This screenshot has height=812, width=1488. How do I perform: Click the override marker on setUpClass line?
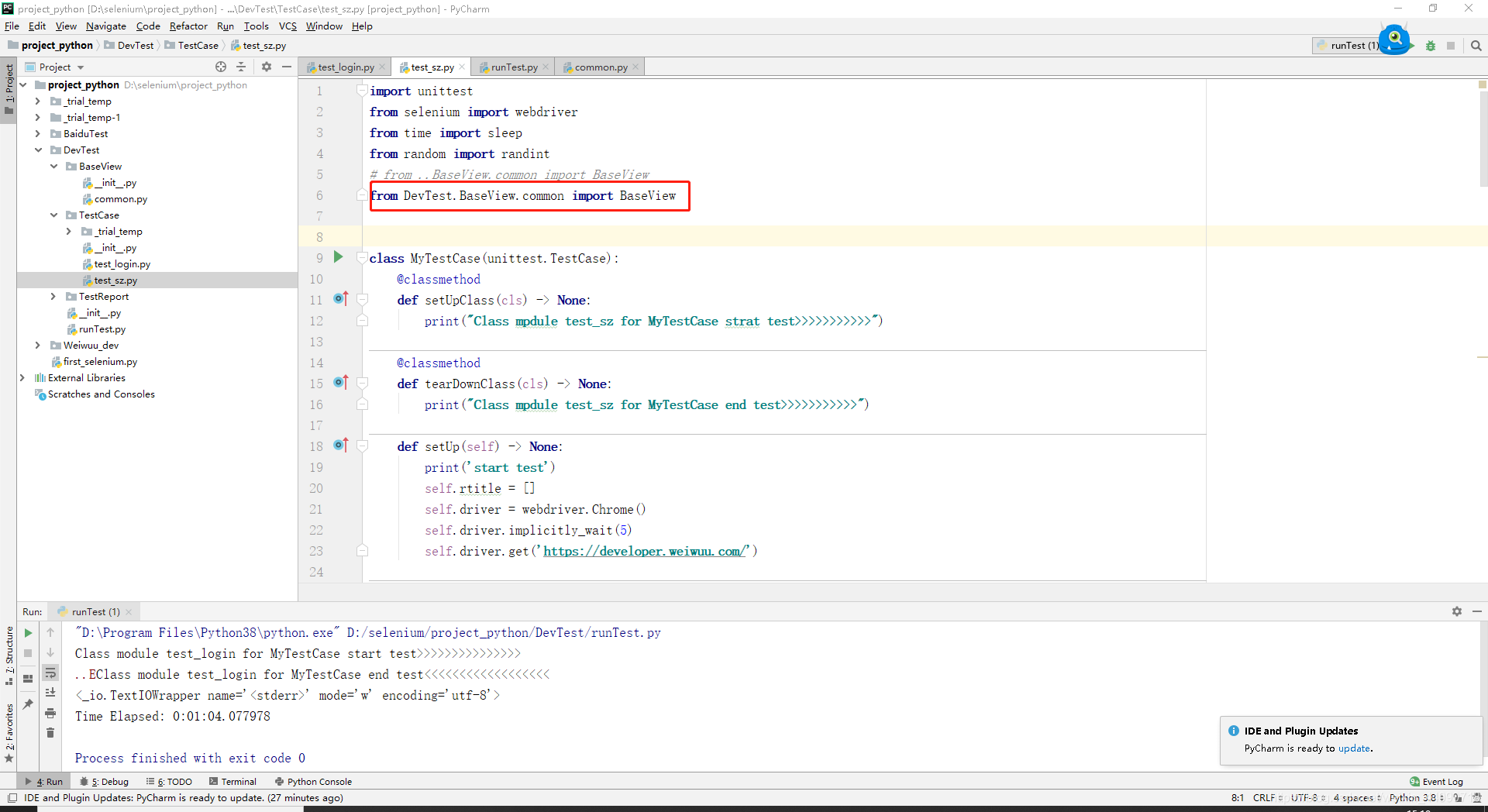pos(341,299)
